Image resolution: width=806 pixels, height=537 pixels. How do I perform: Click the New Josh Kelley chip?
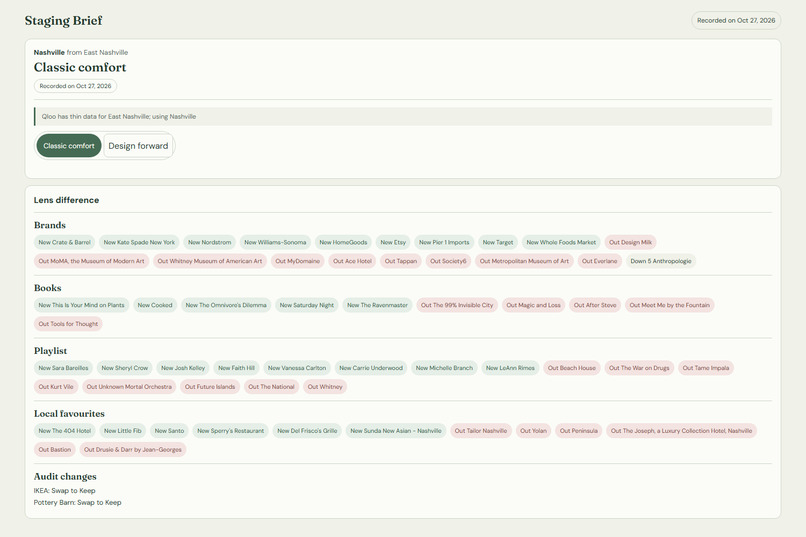click(x=183, y=368)
